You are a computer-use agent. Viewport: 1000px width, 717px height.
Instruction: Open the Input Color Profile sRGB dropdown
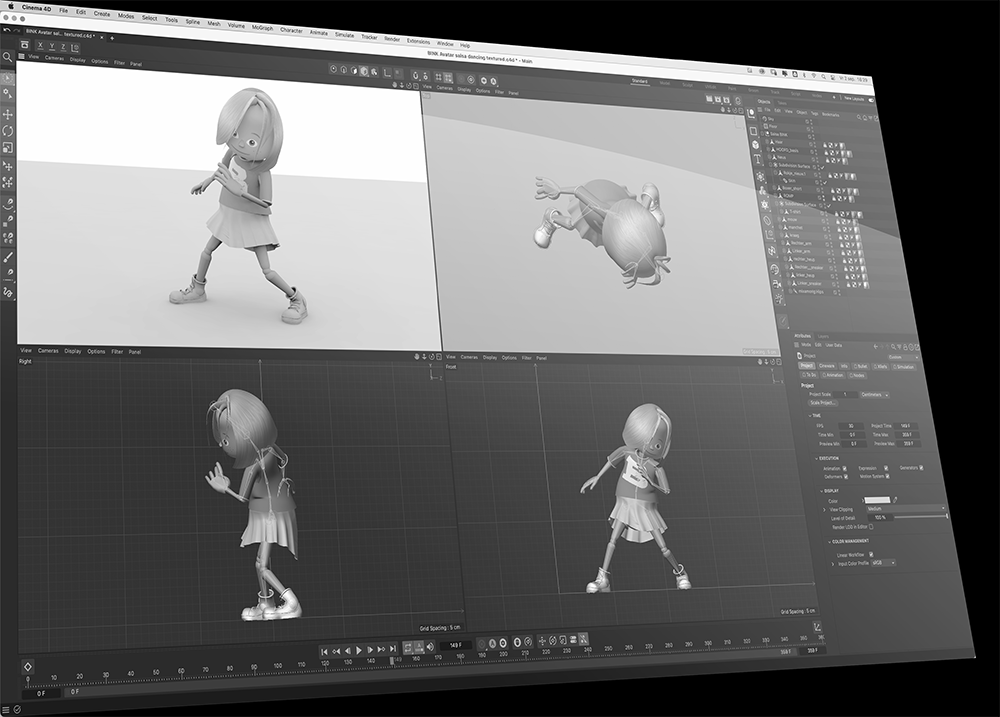click(x=884, y=563)
